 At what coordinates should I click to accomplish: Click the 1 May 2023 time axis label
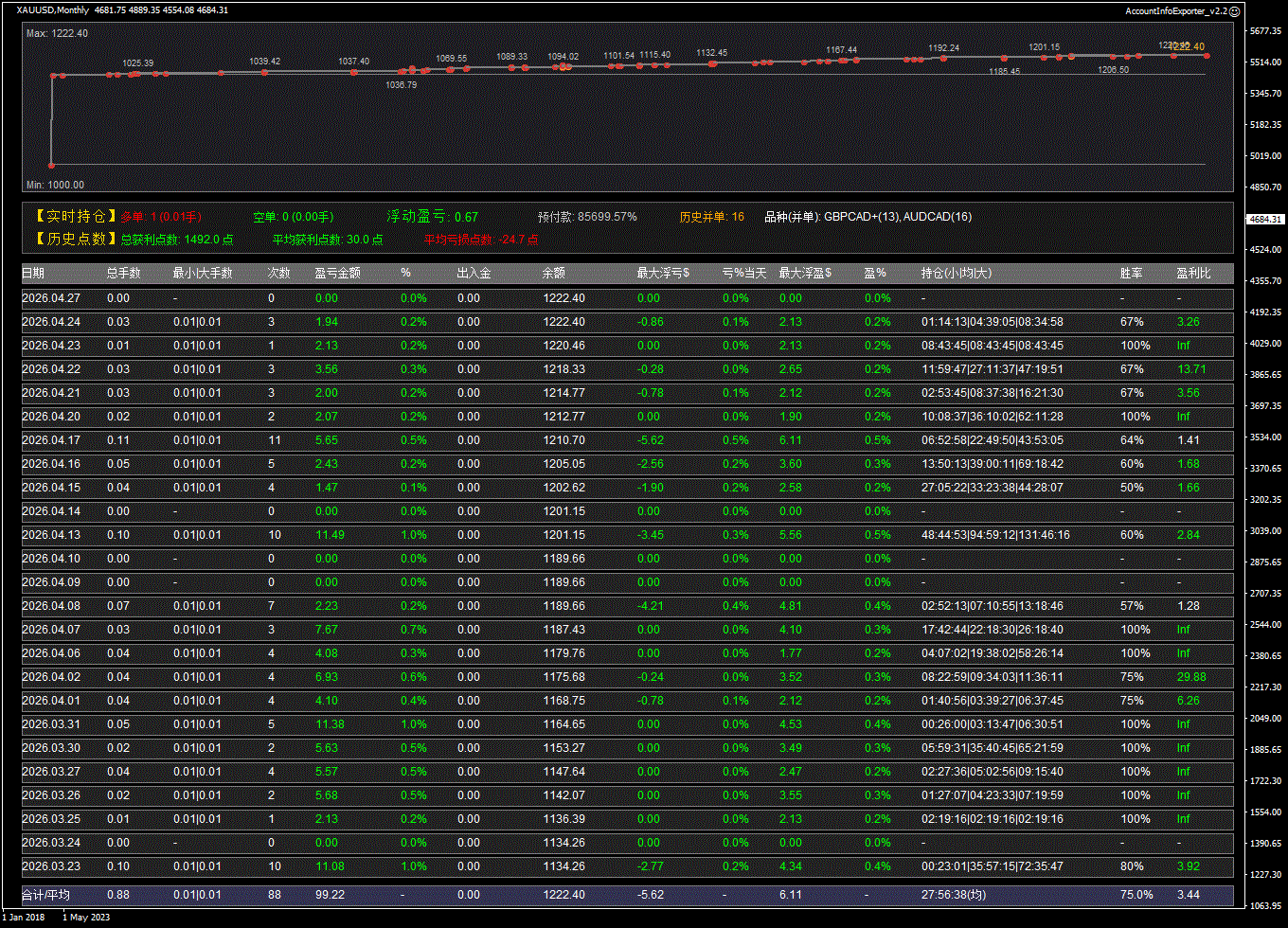point(86,917)
